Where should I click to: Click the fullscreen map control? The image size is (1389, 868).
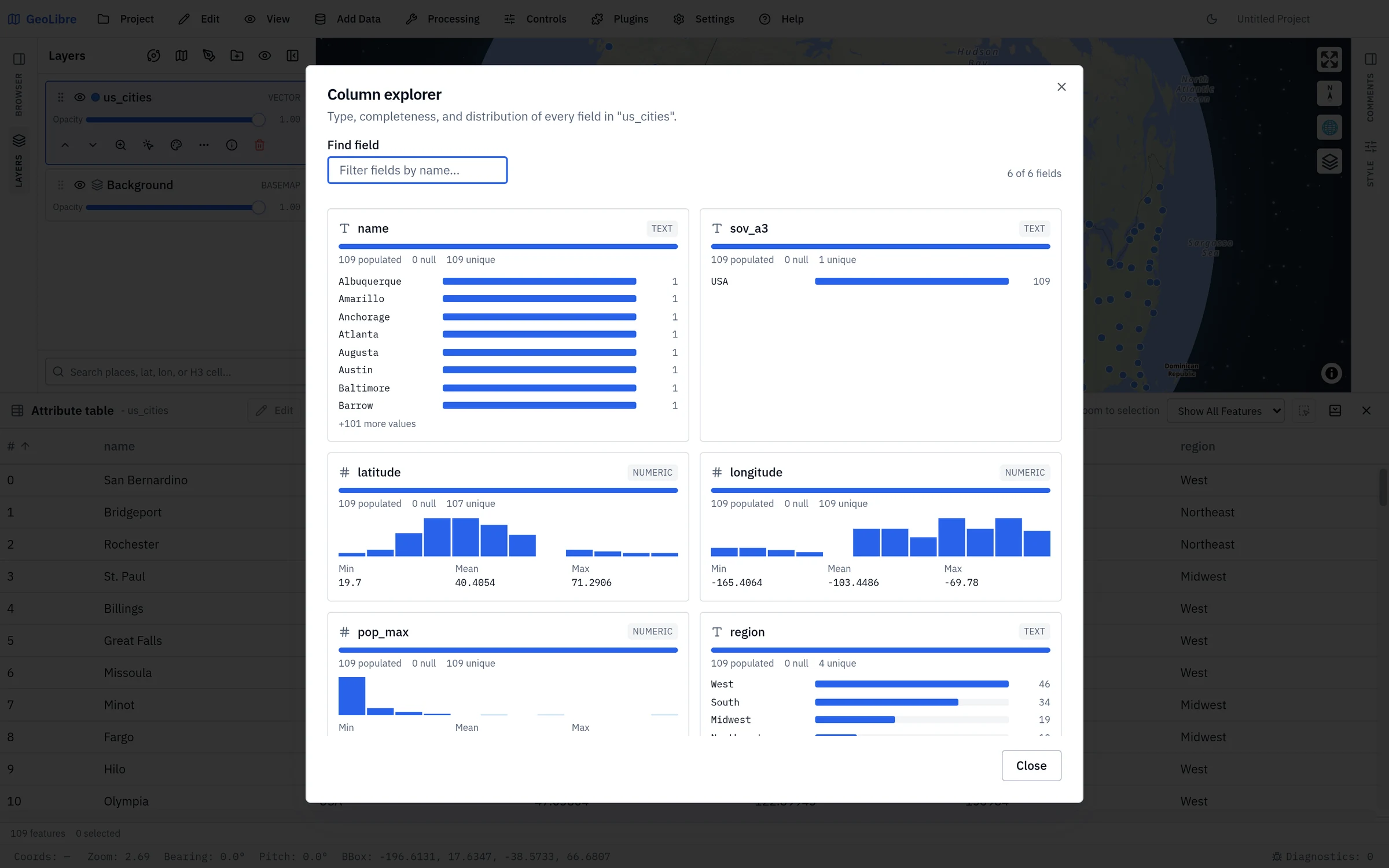coord(1329,59)
